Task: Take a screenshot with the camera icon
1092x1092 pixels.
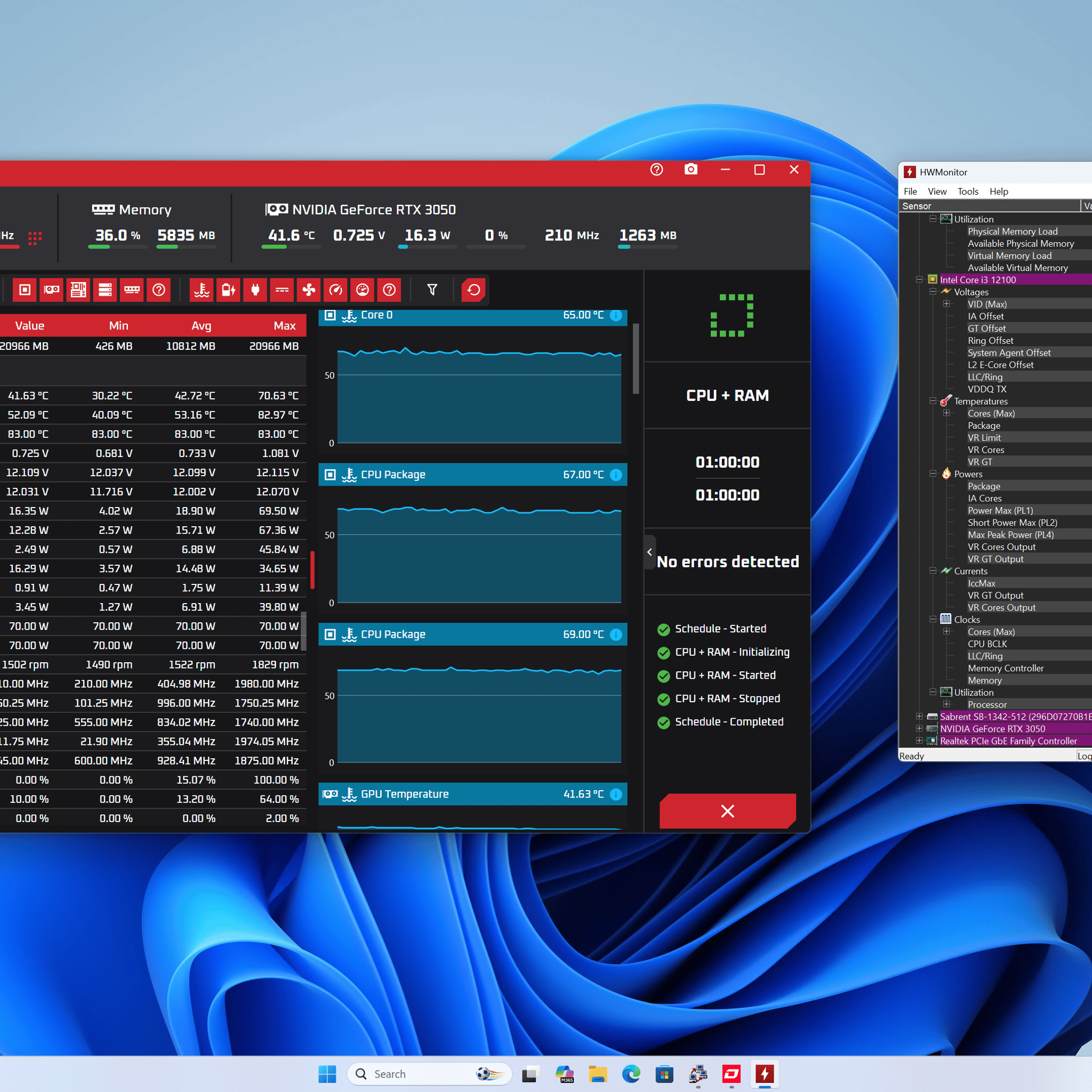Action: click(x=690, y=170)
